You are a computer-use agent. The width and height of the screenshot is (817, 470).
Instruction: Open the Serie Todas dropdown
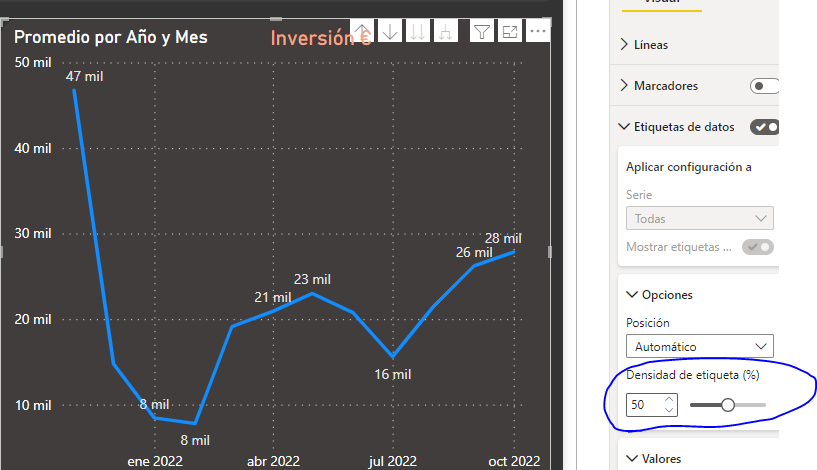coord(700,218)
